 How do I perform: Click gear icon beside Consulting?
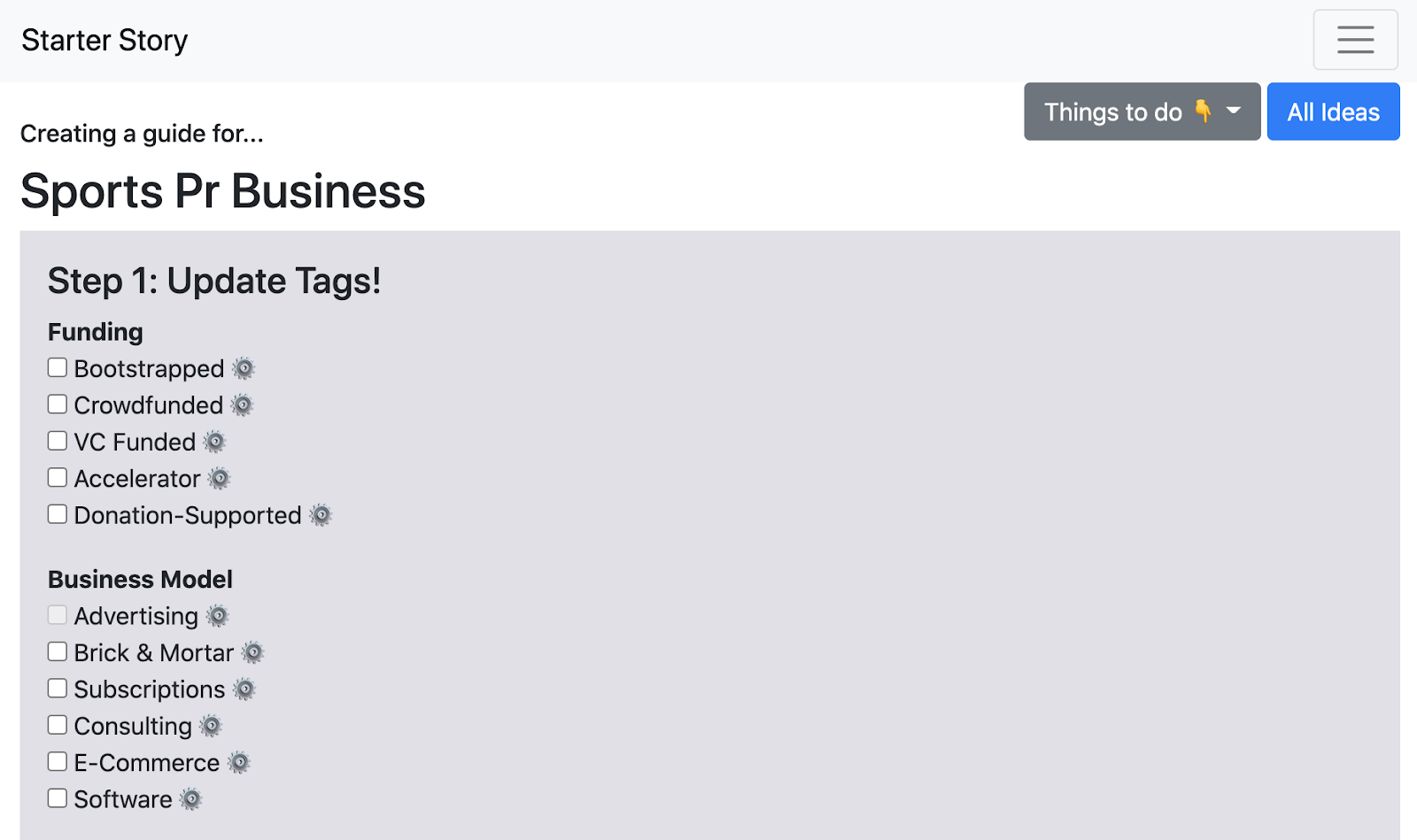[x=211, y=727]
